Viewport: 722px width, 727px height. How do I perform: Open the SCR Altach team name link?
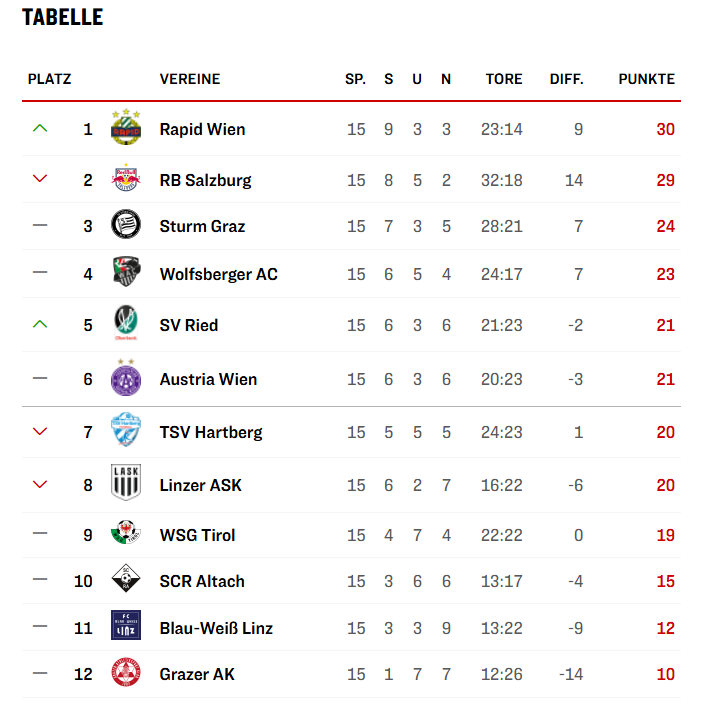pos(202,581)
